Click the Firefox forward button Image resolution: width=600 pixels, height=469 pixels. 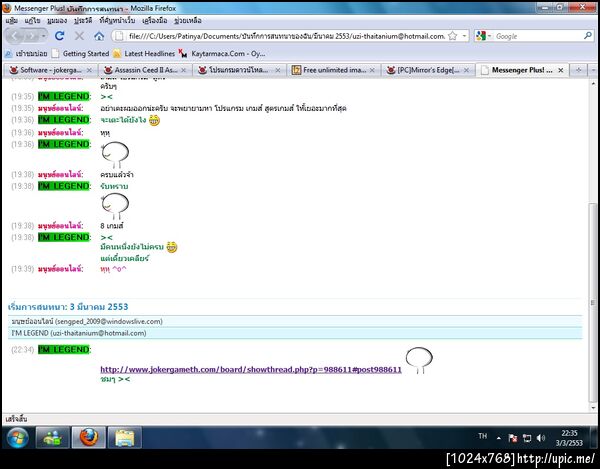31,36
